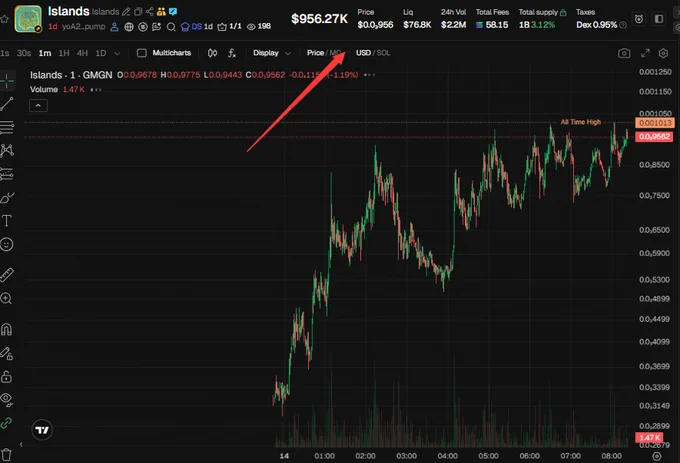Switch to the 1s timeframe

5,53
